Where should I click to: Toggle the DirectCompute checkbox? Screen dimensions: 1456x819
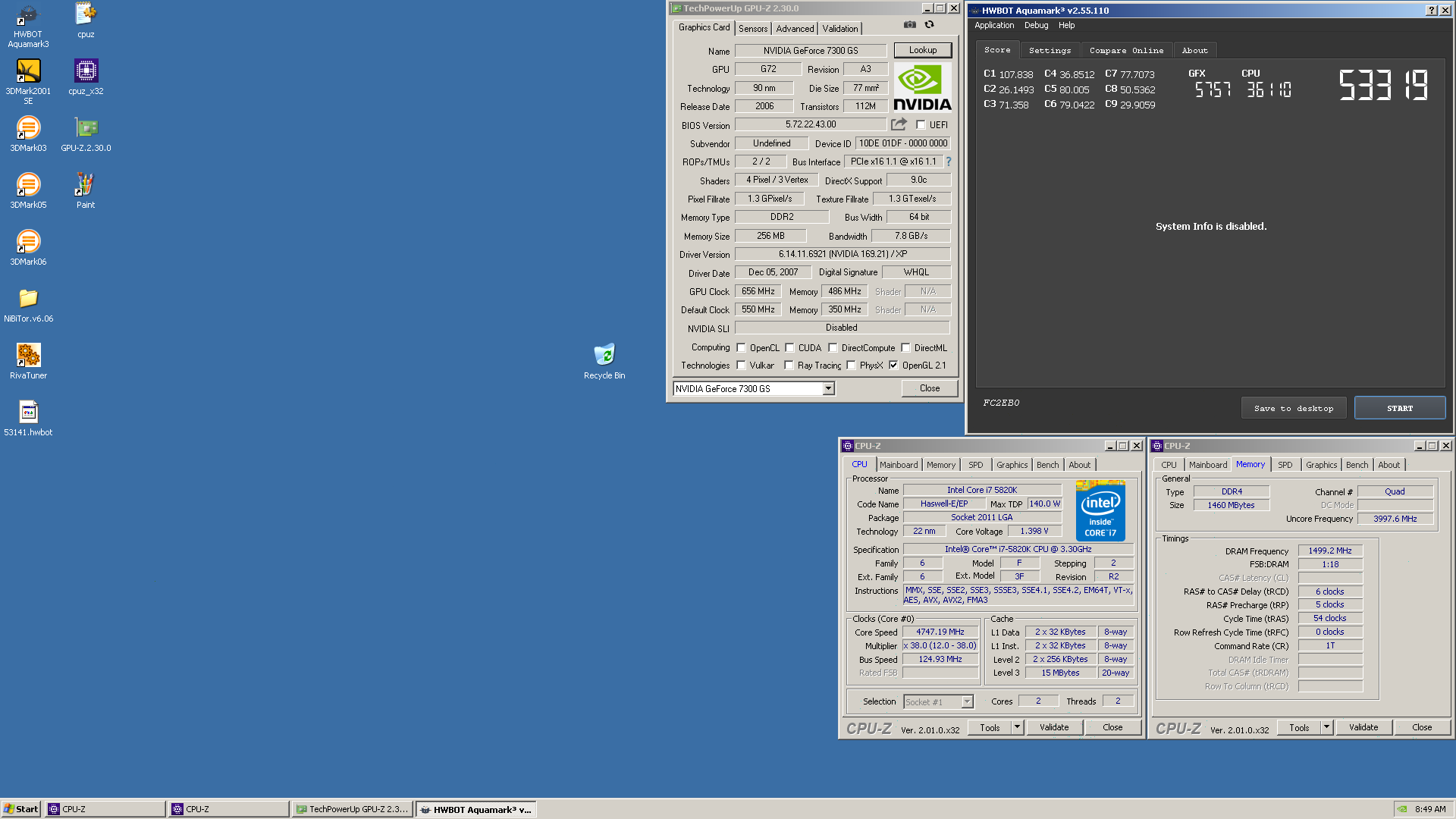point(833,348)
